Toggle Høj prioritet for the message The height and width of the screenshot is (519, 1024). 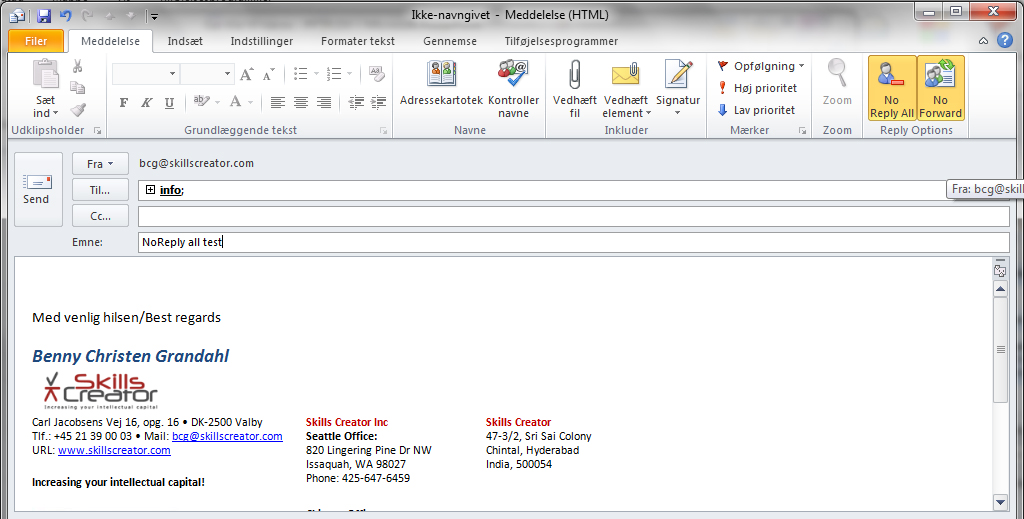pyautogui.click(x=757, y=88)
